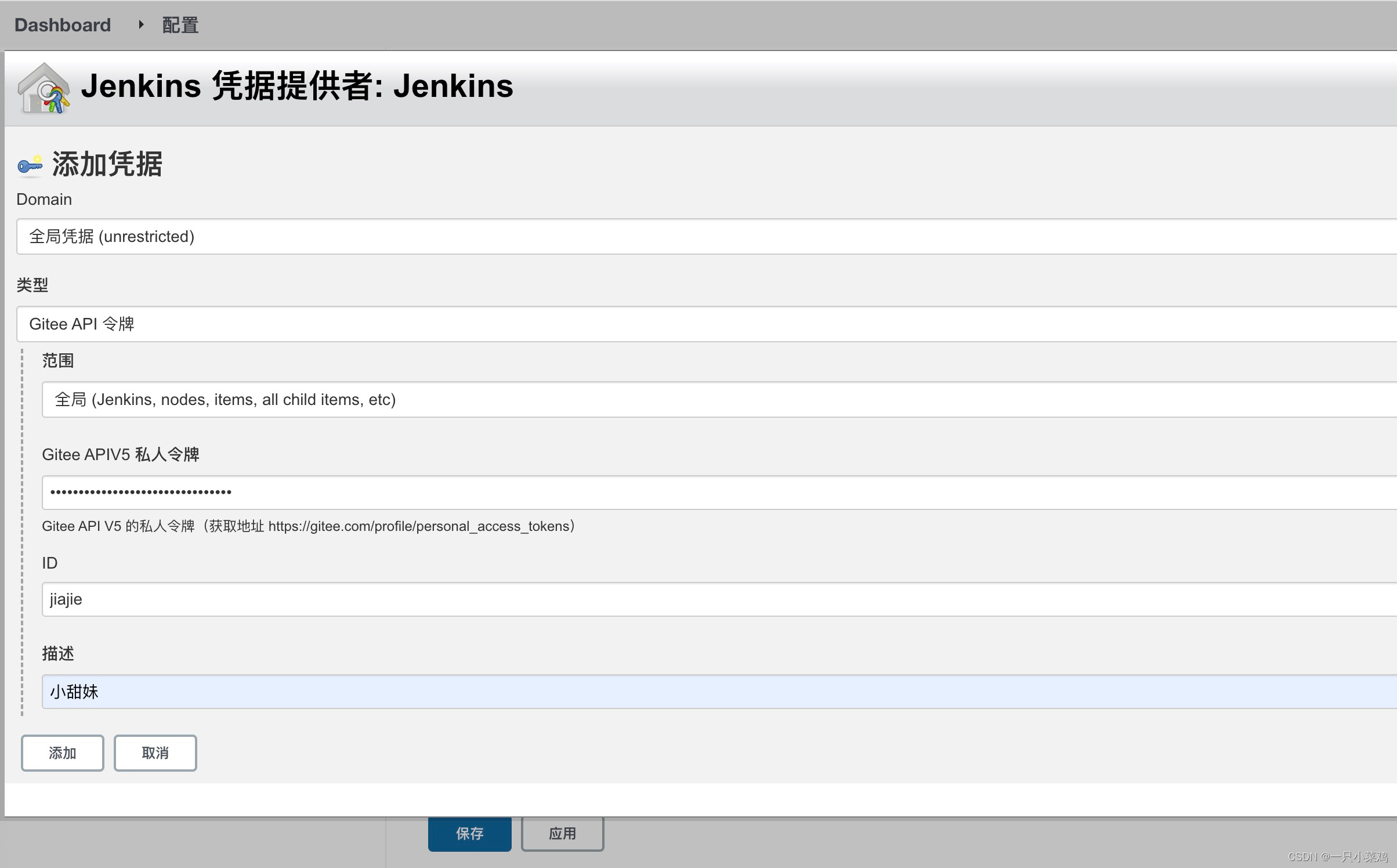This screenshot has height=868, width=1397.
Task: Click the 应用 button
Action: pyautogui.click(x=562, y=834)
